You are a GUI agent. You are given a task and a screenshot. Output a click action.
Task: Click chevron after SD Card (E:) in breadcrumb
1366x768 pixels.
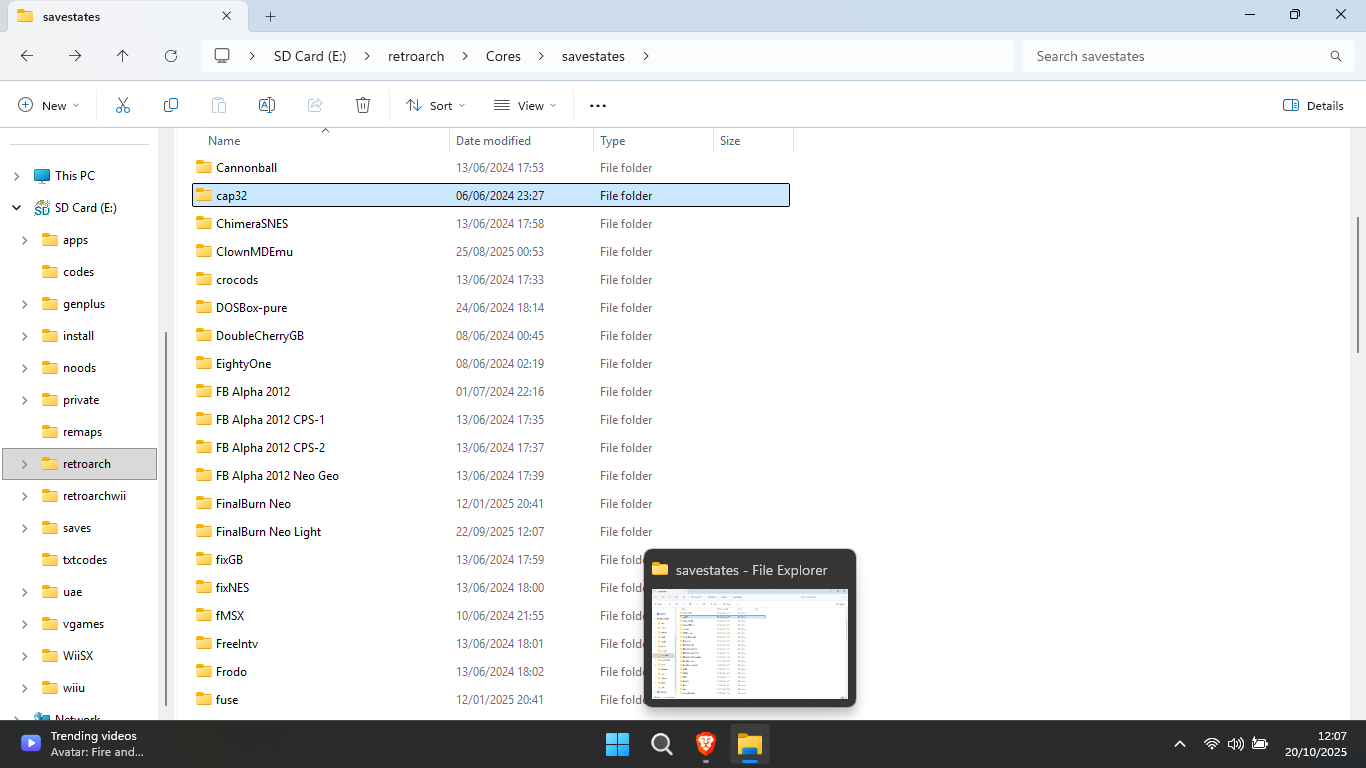[x=367, y=56]
